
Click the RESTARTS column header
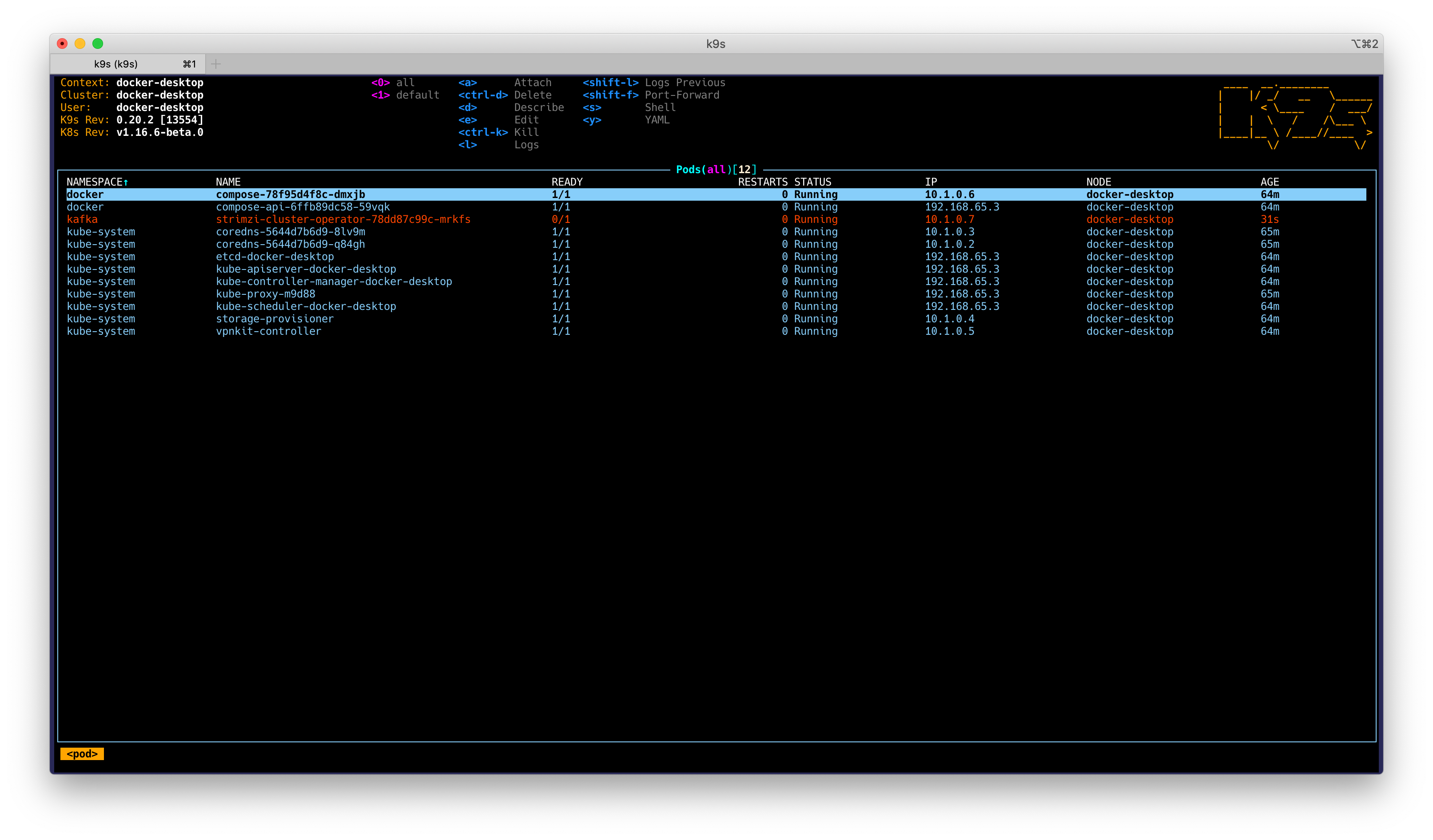763,182
